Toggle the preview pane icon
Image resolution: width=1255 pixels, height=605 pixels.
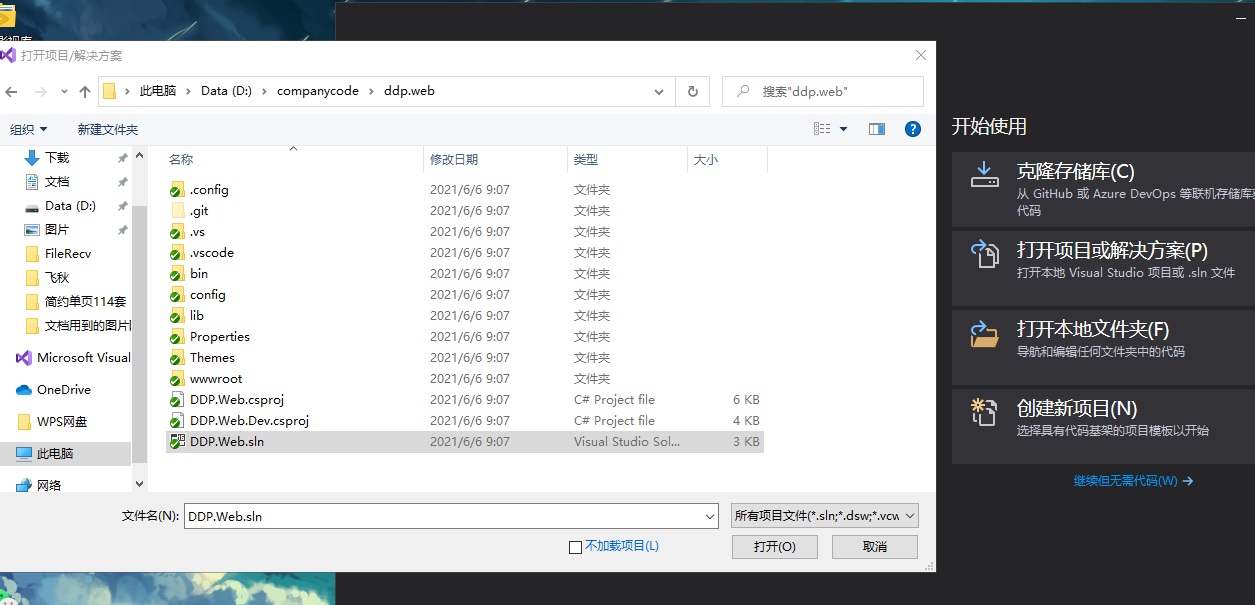point(877,129)
